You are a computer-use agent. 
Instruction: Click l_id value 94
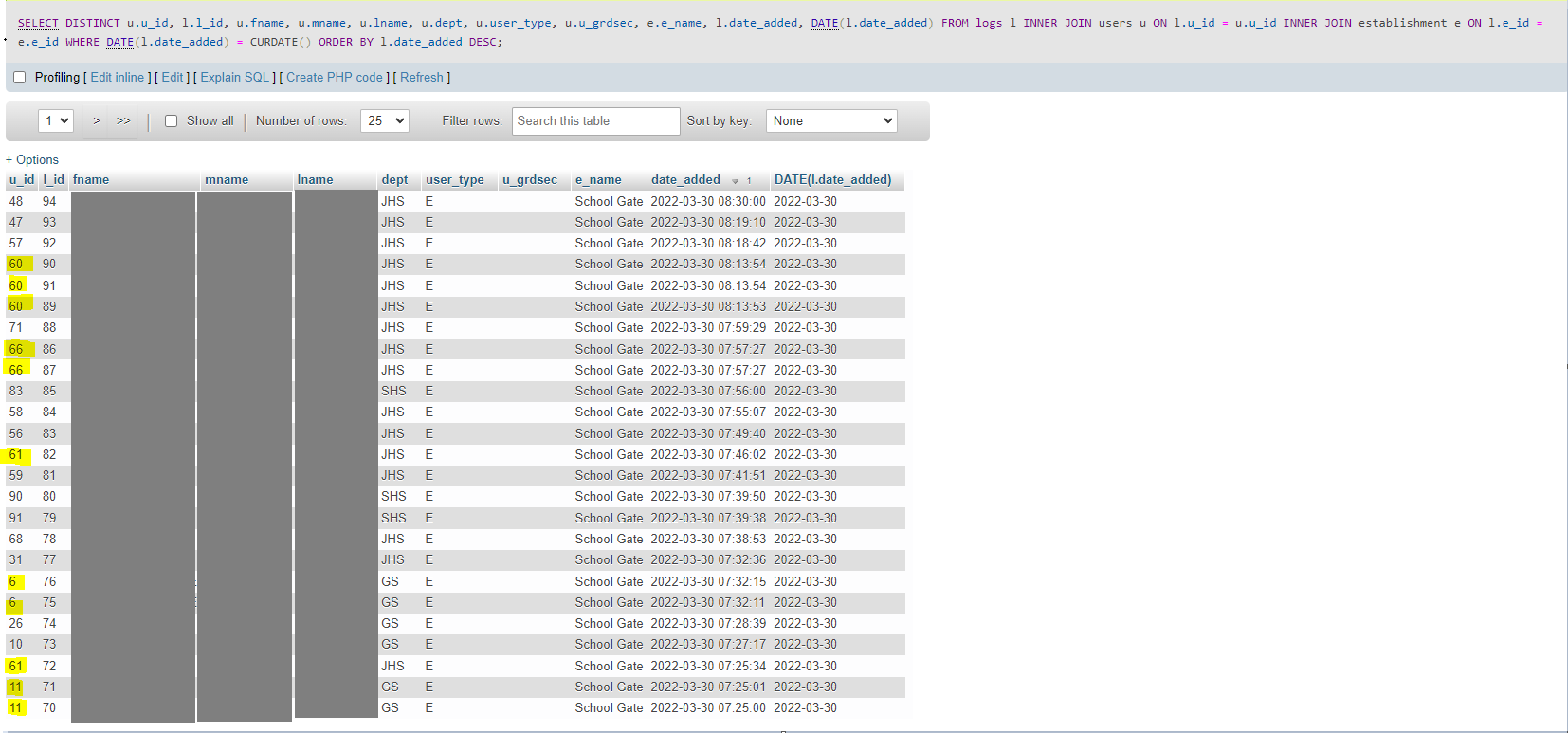click(49, 201)
